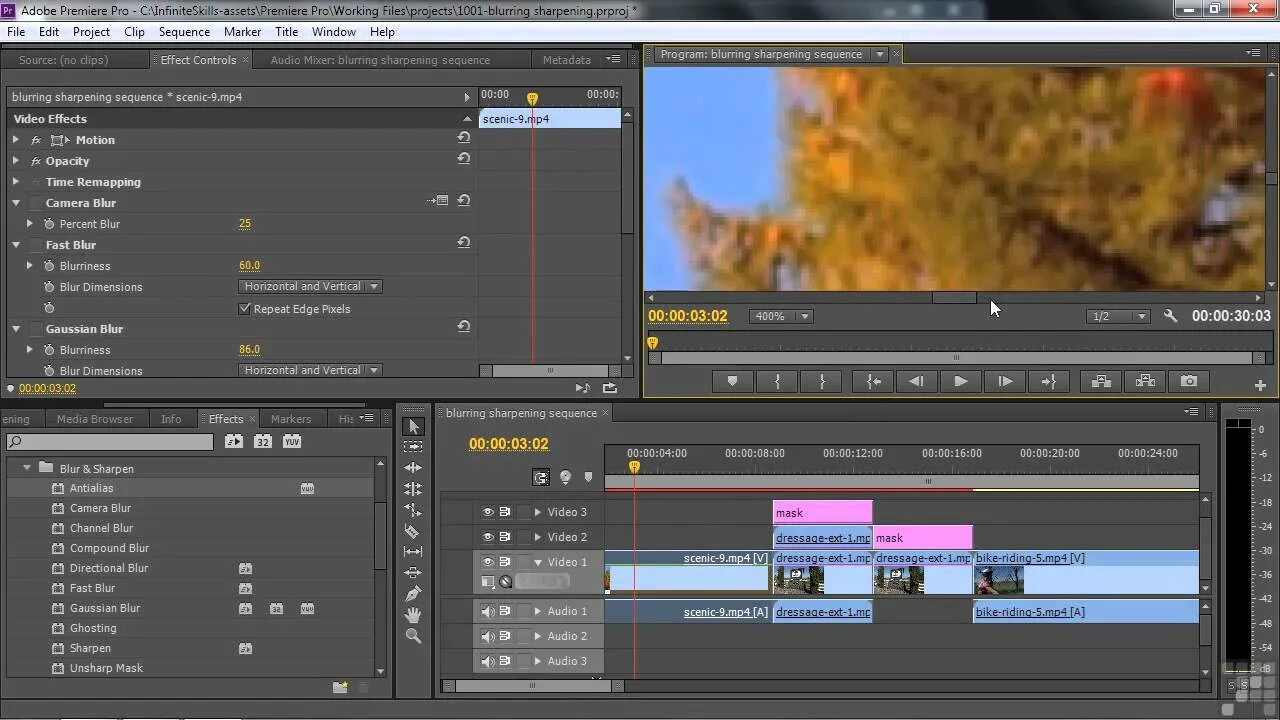This screenshot has height=720, width=1280.
Task: Click Mark In bracket button
Action: pos(777,381)
